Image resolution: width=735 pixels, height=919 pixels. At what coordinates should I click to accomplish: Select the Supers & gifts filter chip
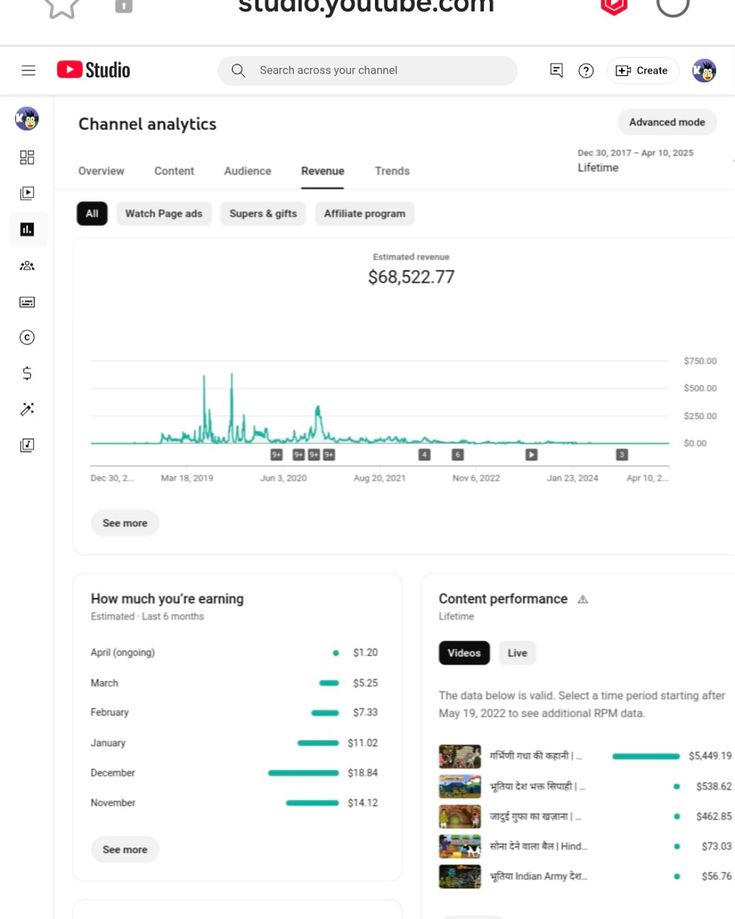pyautogui.click(x=263, y=214)
